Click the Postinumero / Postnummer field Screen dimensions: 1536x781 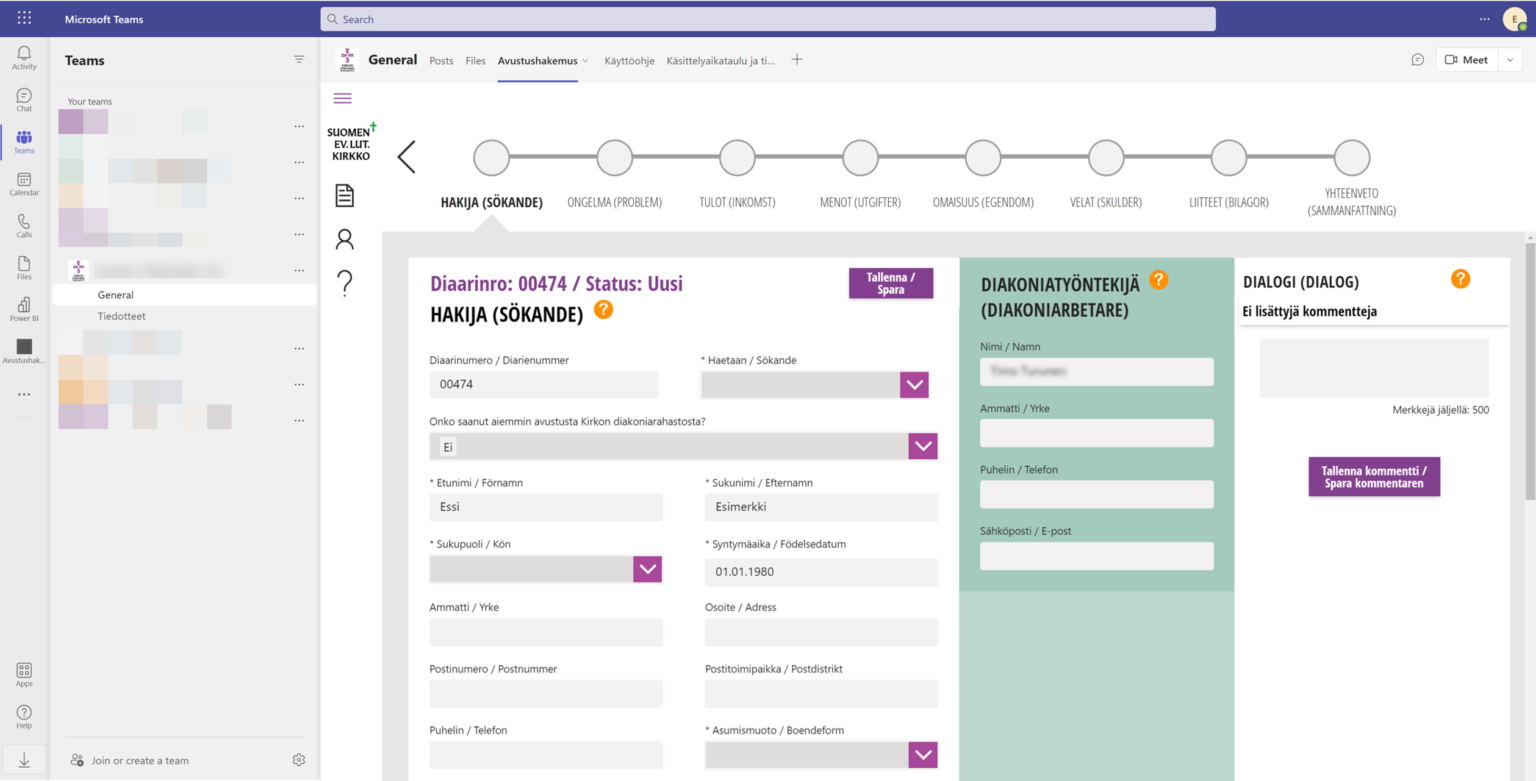coord(546,694)
